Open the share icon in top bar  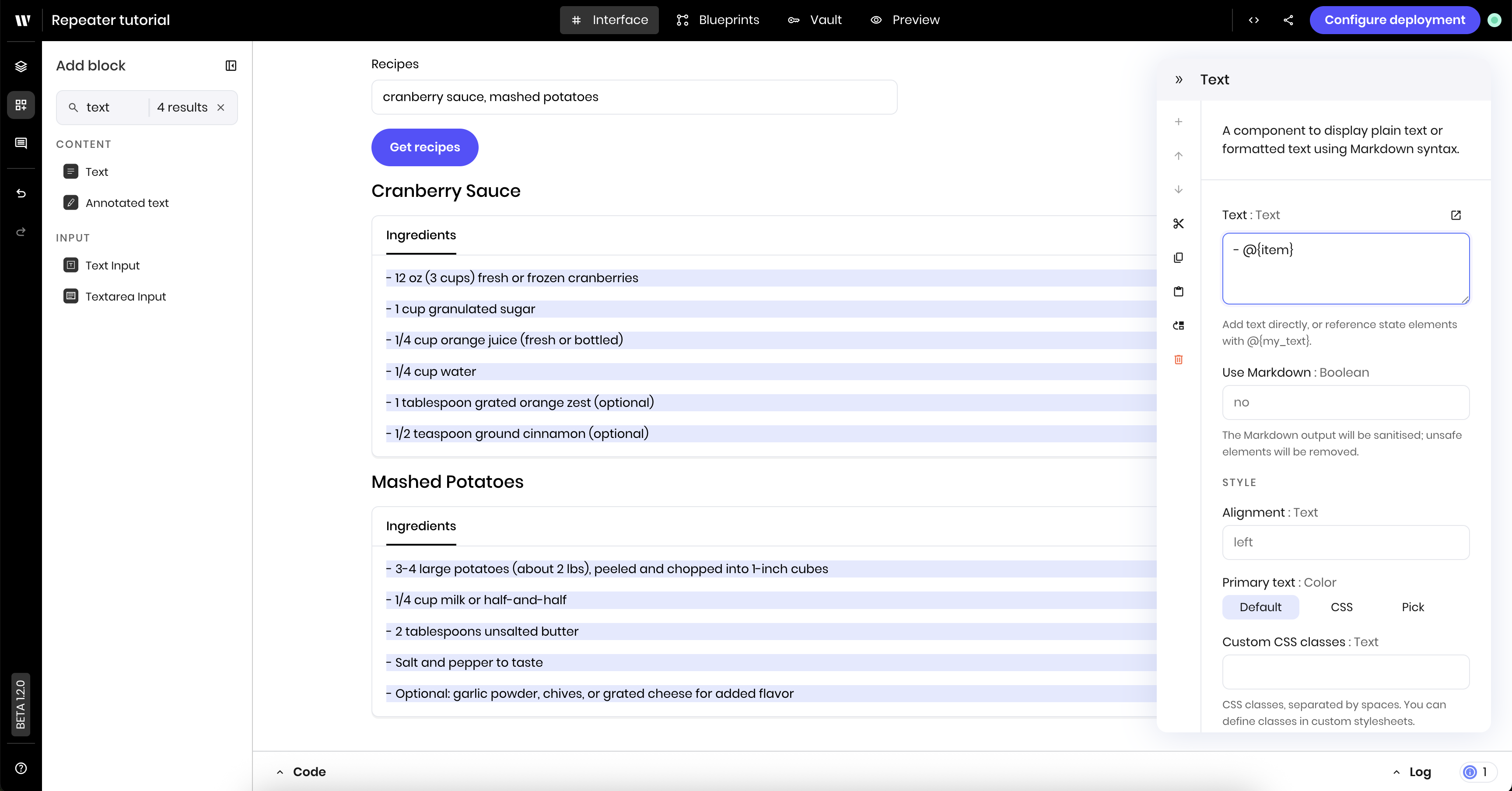[x=1288, y=20]
